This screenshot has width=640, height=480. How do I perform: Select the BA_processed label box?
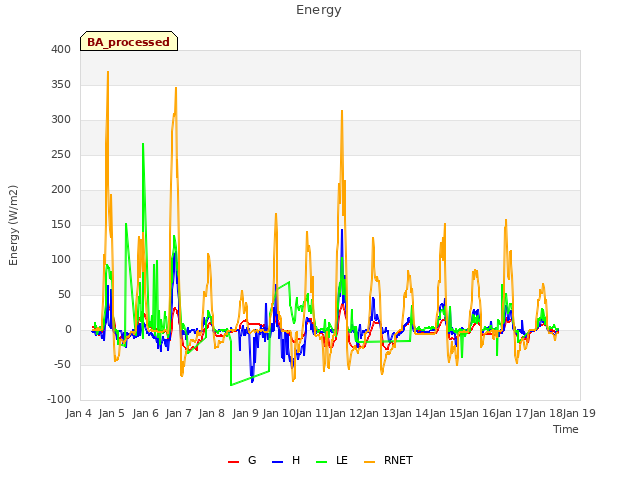pyautogui.click(x=129, y=41)
